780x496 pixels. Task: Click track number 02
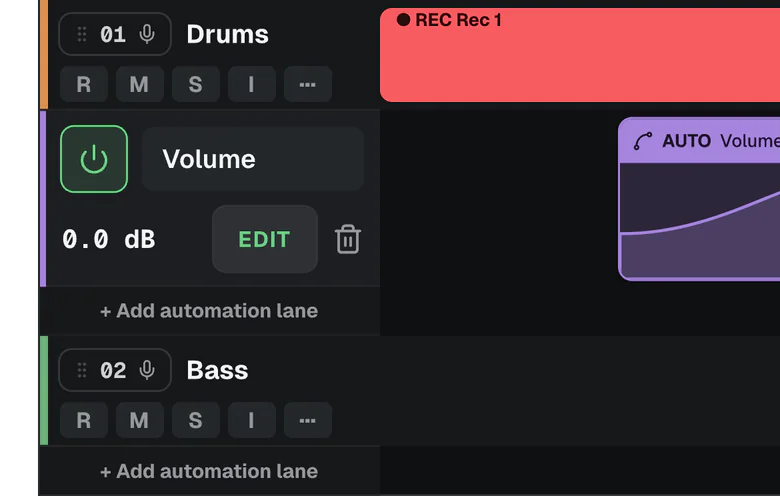tap(113, 370)
